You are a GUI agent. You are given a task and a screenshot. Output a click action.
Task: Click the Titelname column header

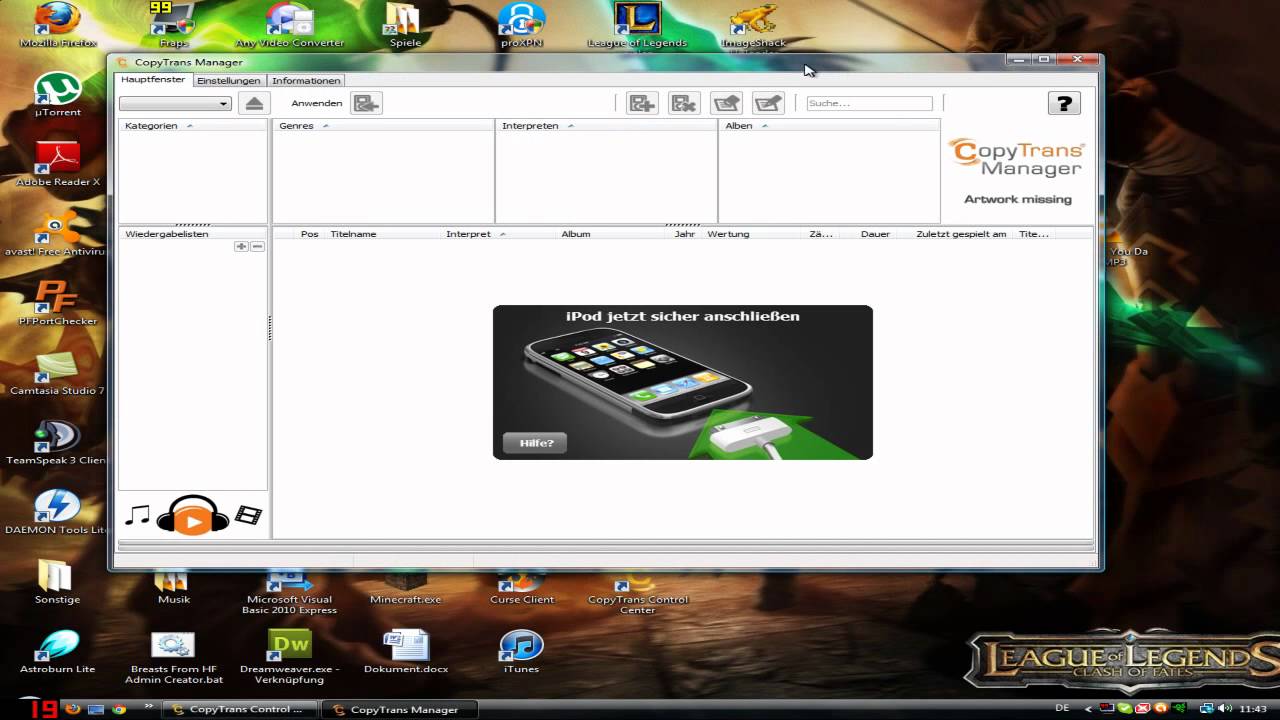click(384, 234)
